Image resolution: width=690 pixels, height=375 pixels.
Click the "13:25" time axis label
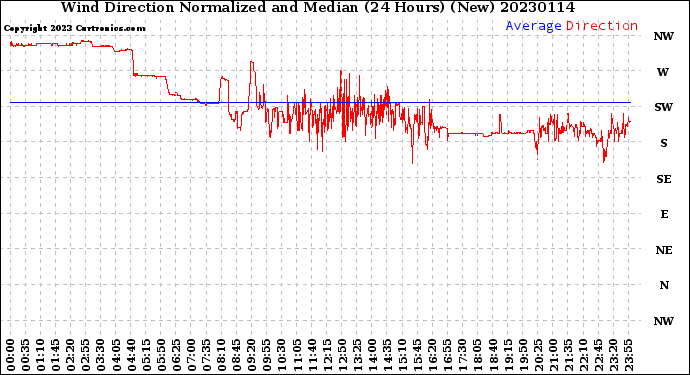(x=357, y=355)
